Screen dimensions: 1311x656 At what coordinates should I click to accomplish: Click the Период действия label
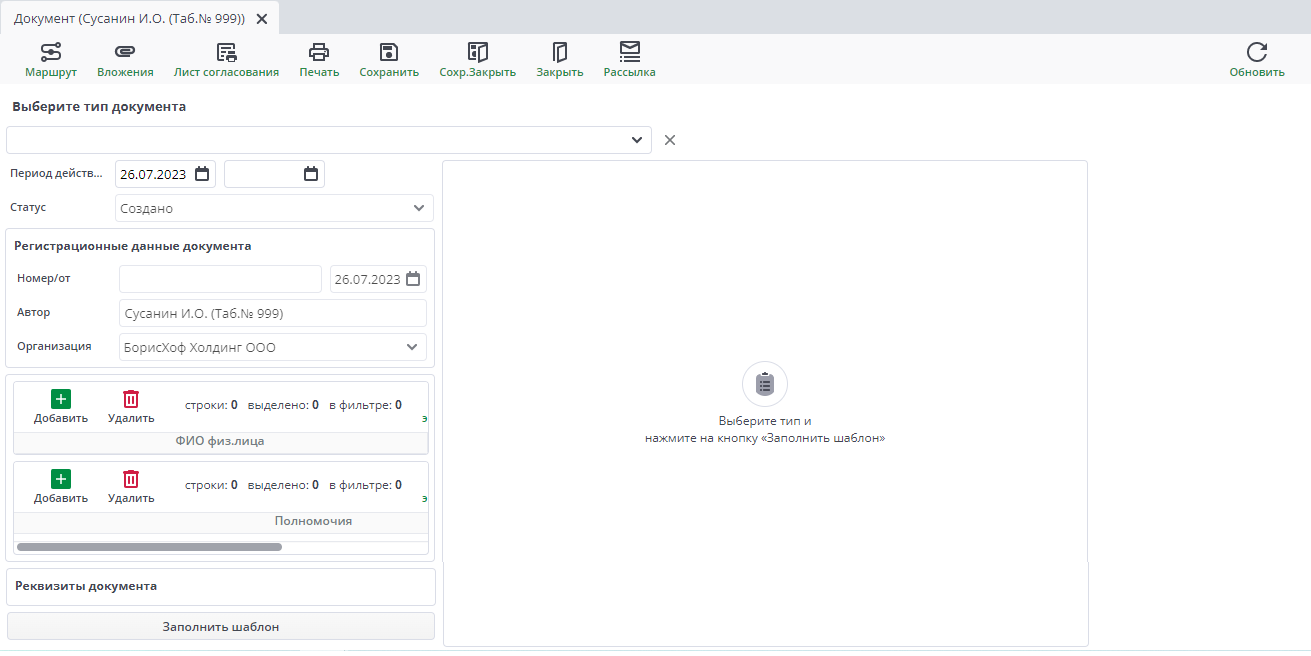pyautogui.click(x=56, y=173)
